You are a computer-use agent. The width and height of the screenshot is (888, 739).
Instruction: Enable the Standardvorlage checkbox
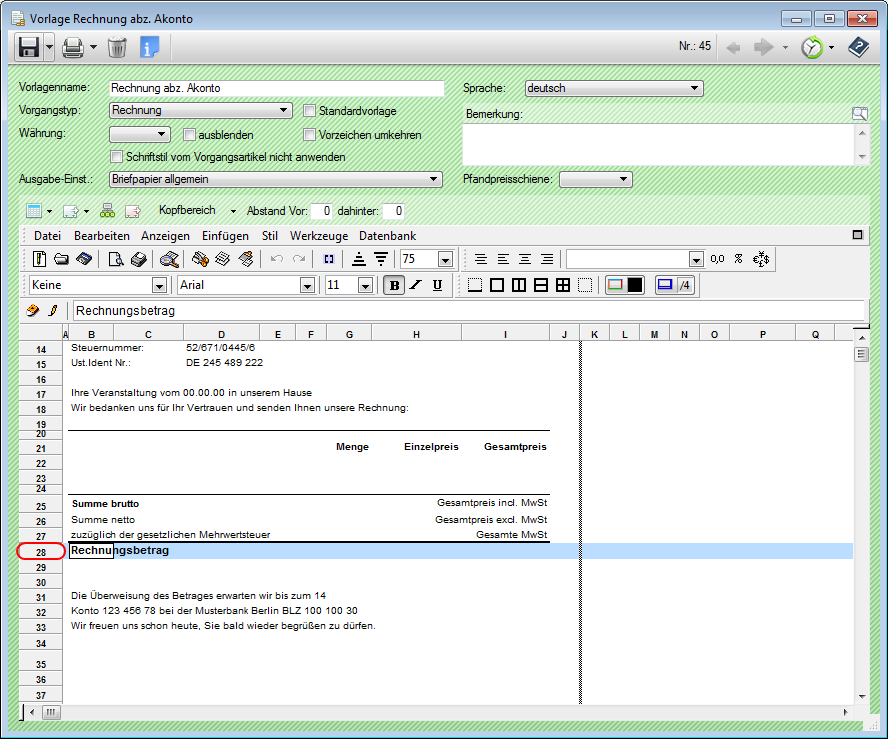click(x=310, y=111)
